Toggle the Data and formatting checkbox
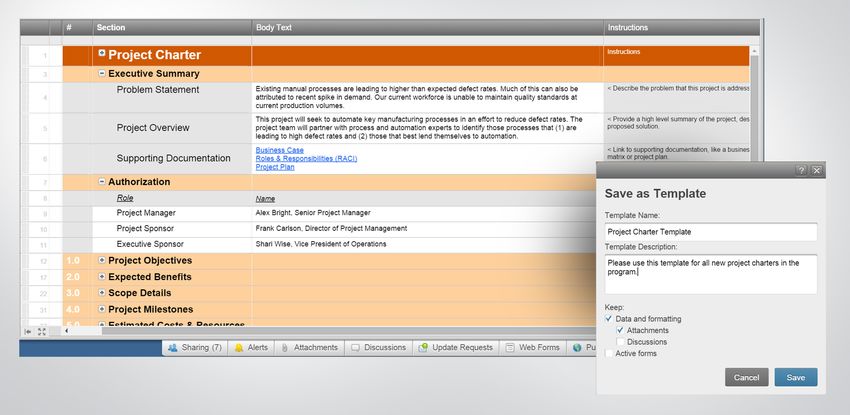The width and height of the screenshot is (850, 415). [609, 319]
